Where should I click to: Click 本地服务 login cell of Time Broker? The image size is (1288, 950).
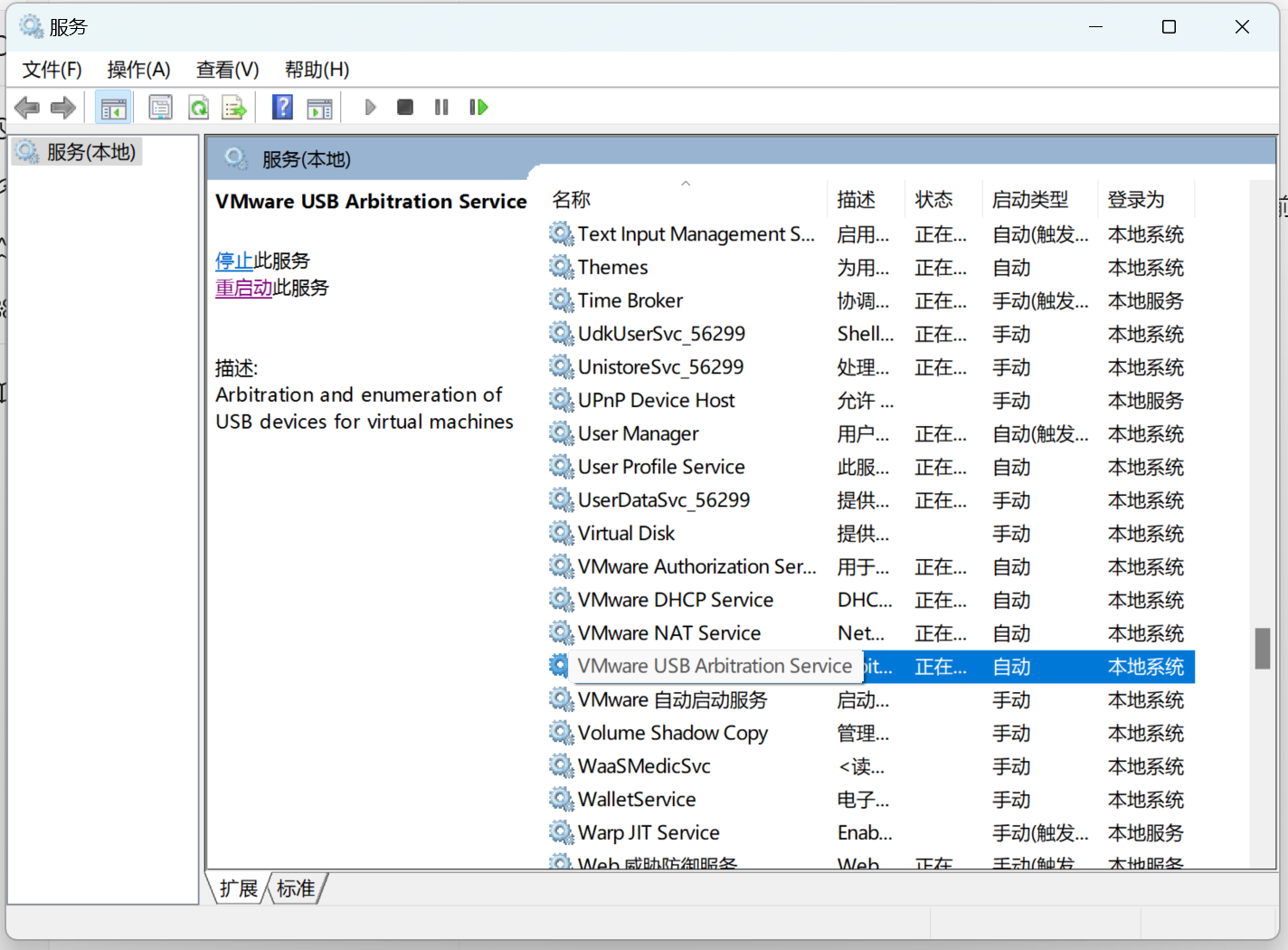[1146, 300]
